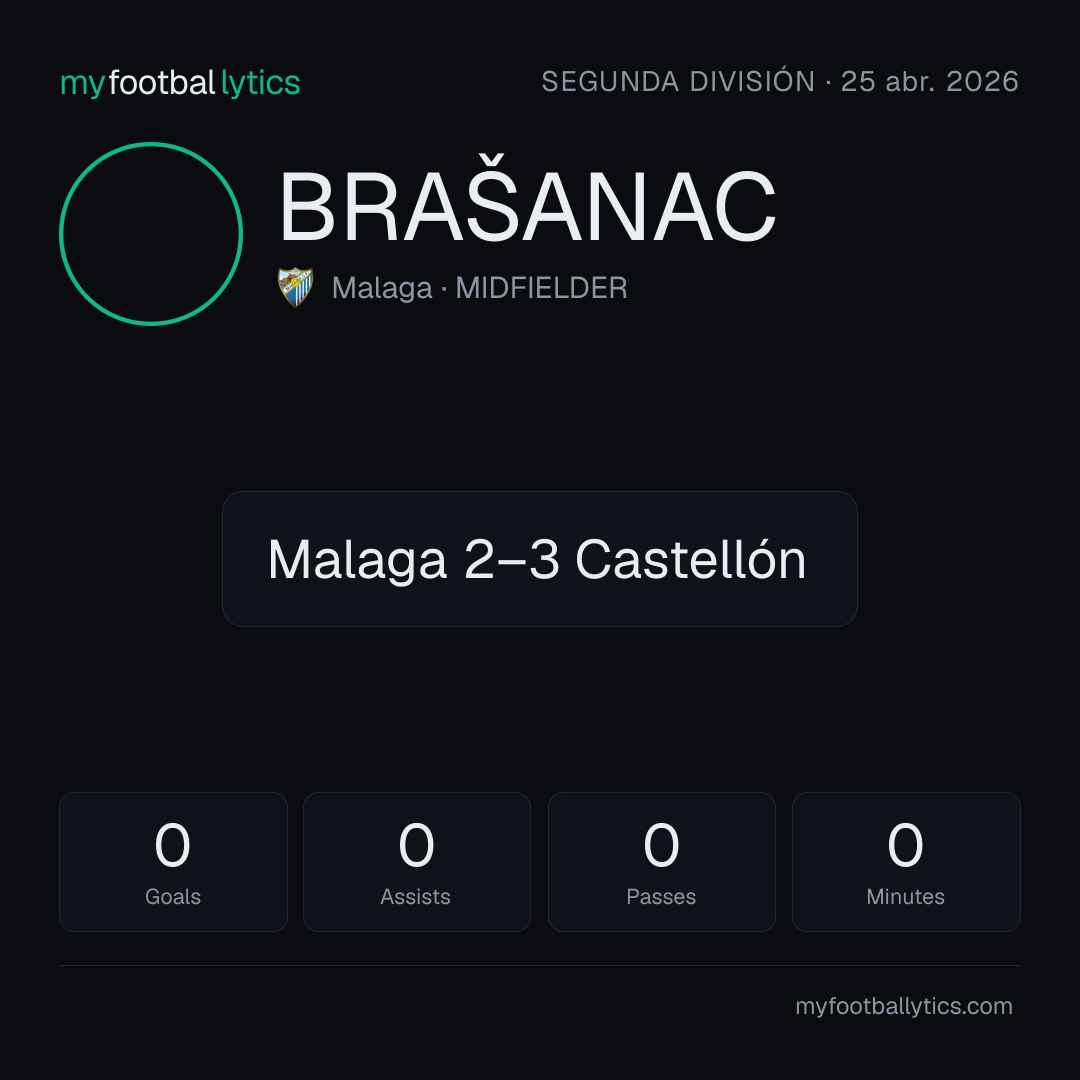Click the zero value above Assists
The width and height of the screenshot is (1080, 1080).
(417, 844)
